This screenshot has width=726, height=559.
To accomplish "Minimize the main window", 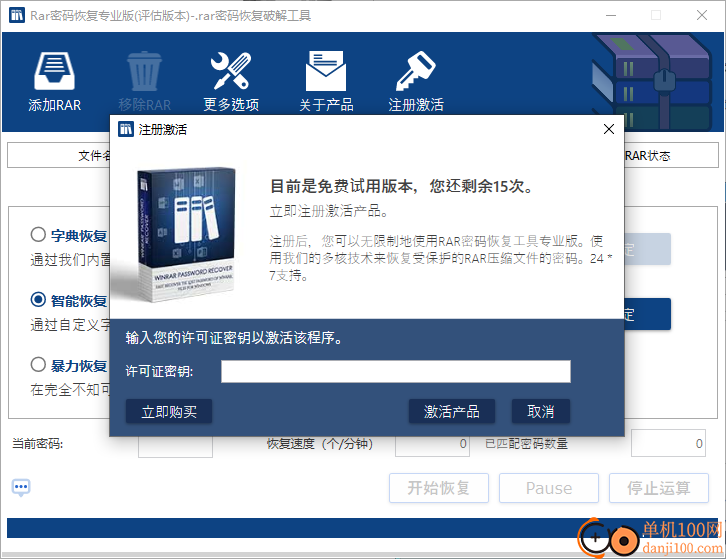I will coord(611,15).
